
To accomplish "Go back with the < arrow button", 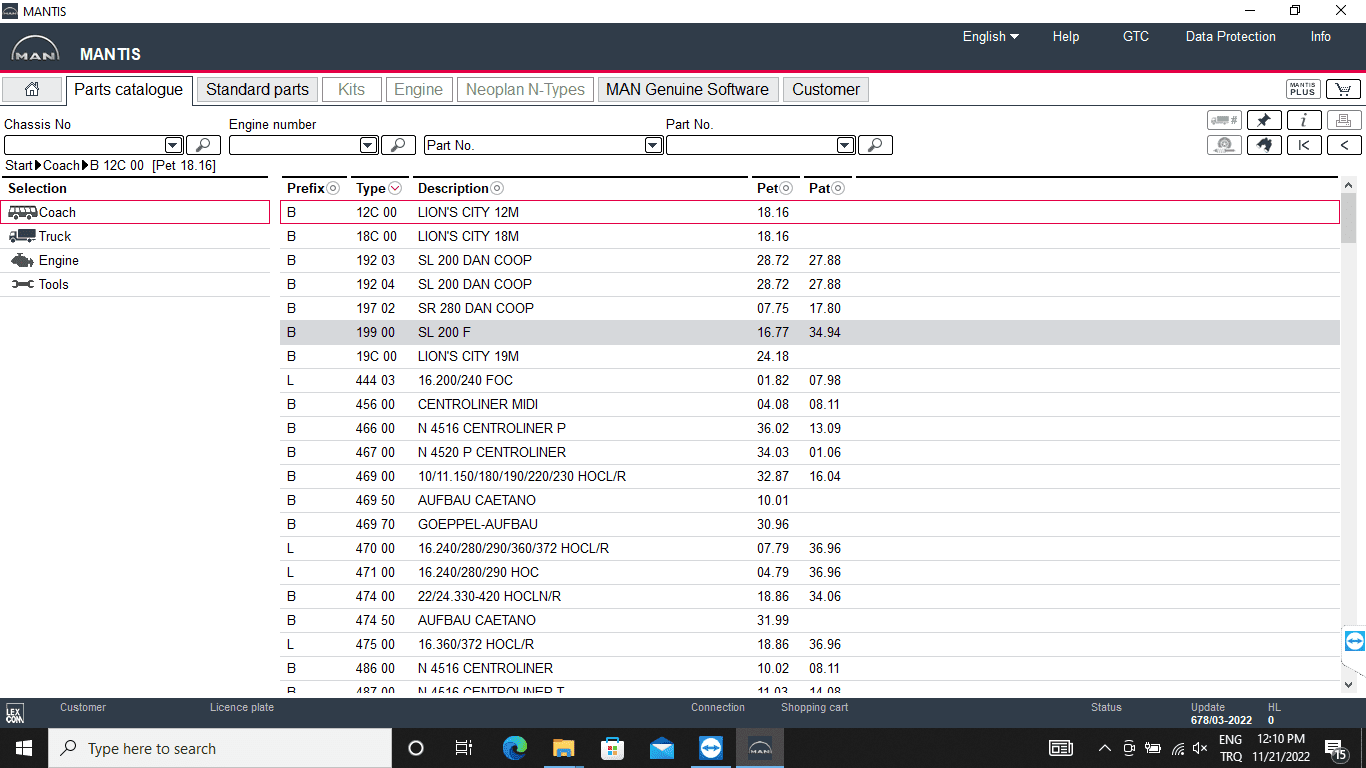I will point(1343,145).
